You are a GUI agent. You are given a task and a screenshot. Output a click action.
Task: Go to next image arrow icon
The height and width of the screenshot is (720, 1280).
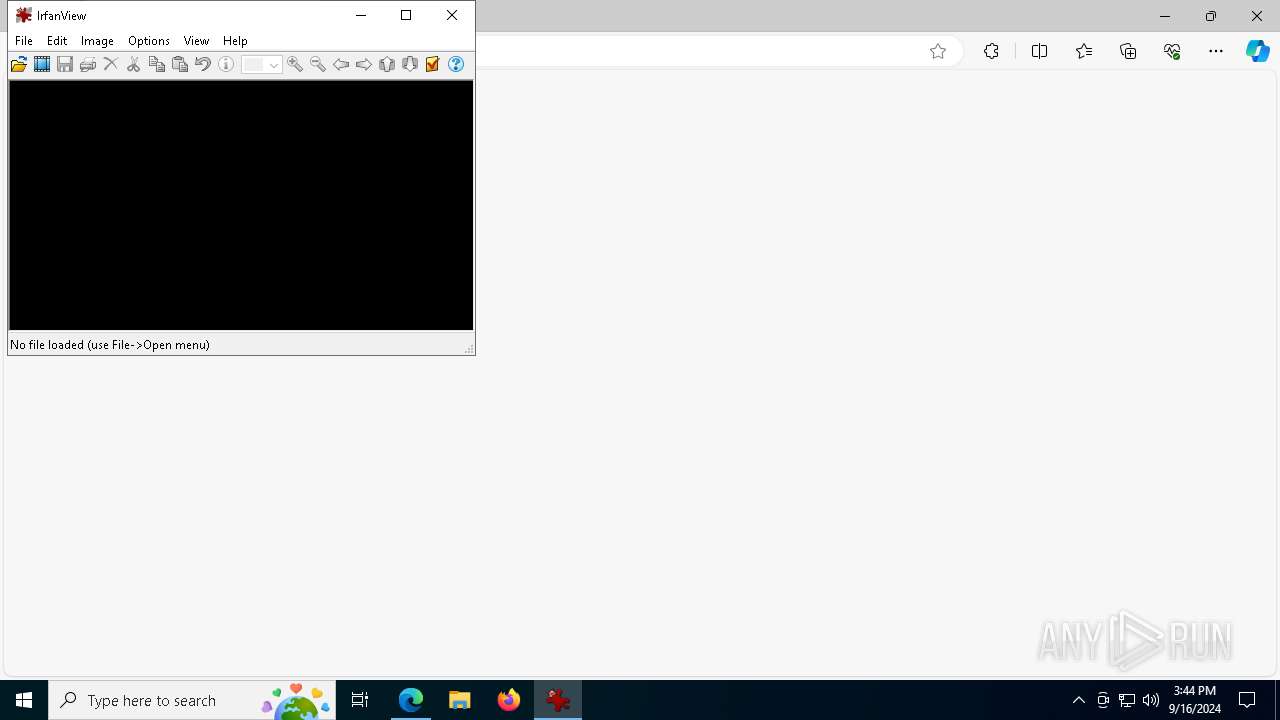pyautogui.click(x=364, y=64)
